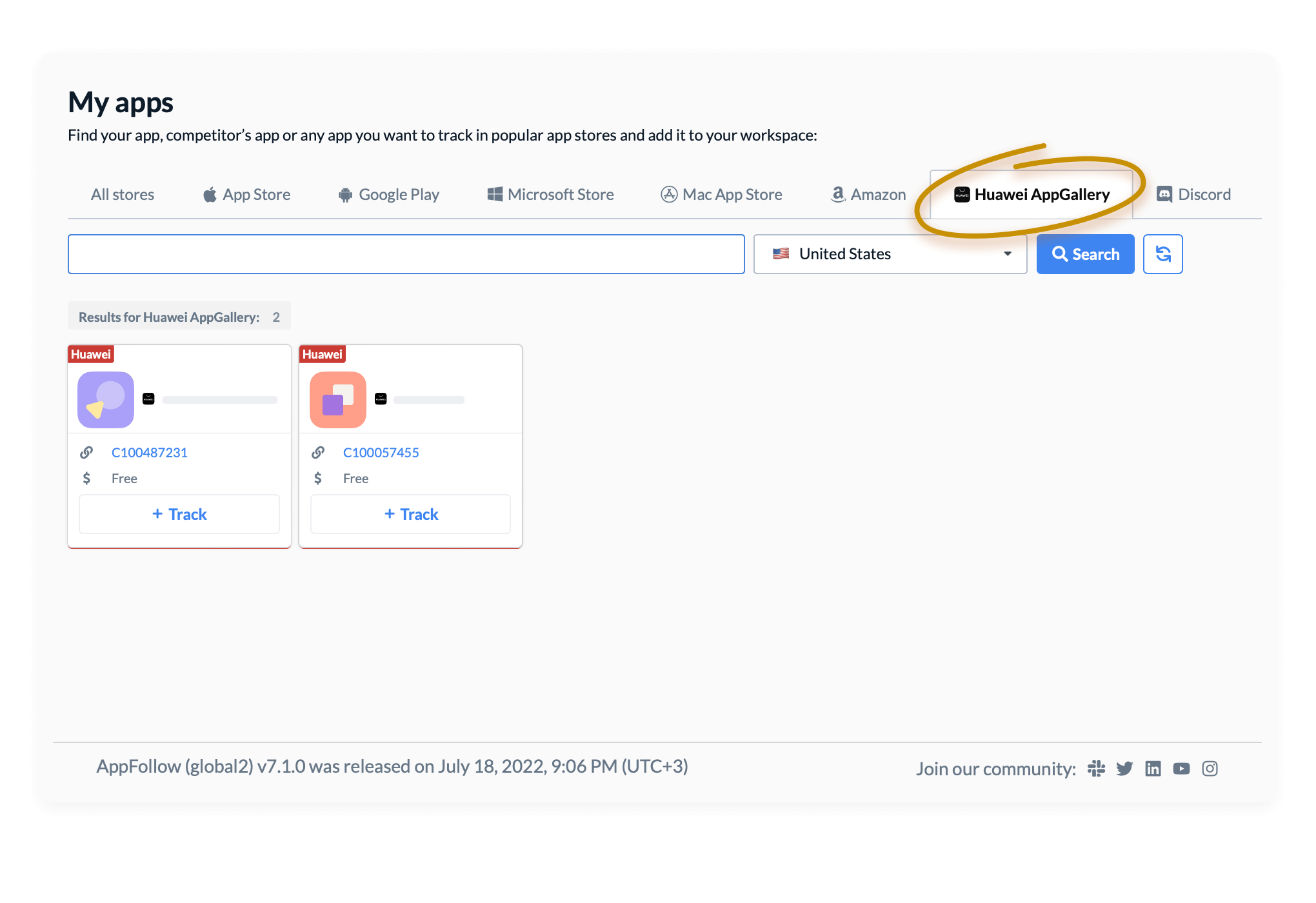Click the app search input field
Screen dimensions: 1316x903
click(406, 254)
